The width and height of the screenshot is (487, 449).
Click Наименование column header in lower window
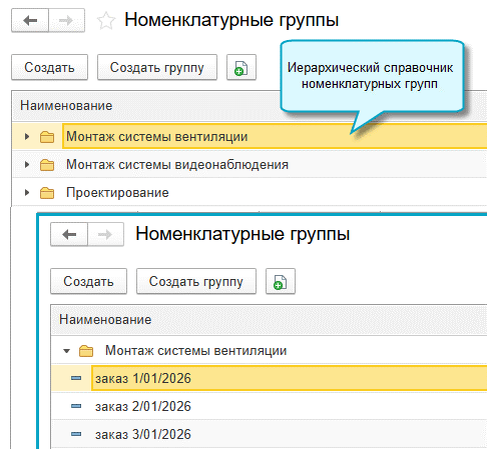105,320
